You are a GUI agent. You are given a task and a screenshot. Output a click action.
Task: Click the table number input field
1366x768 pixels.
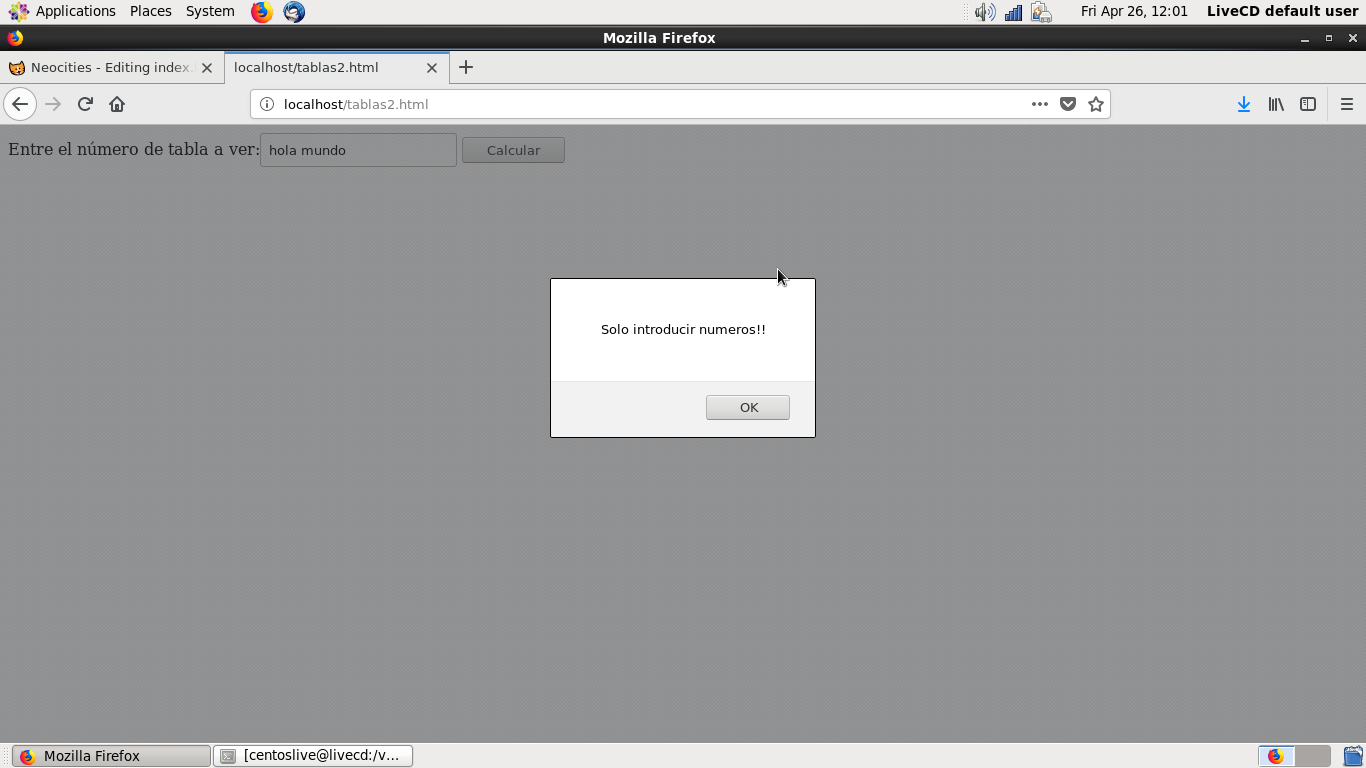358,150
